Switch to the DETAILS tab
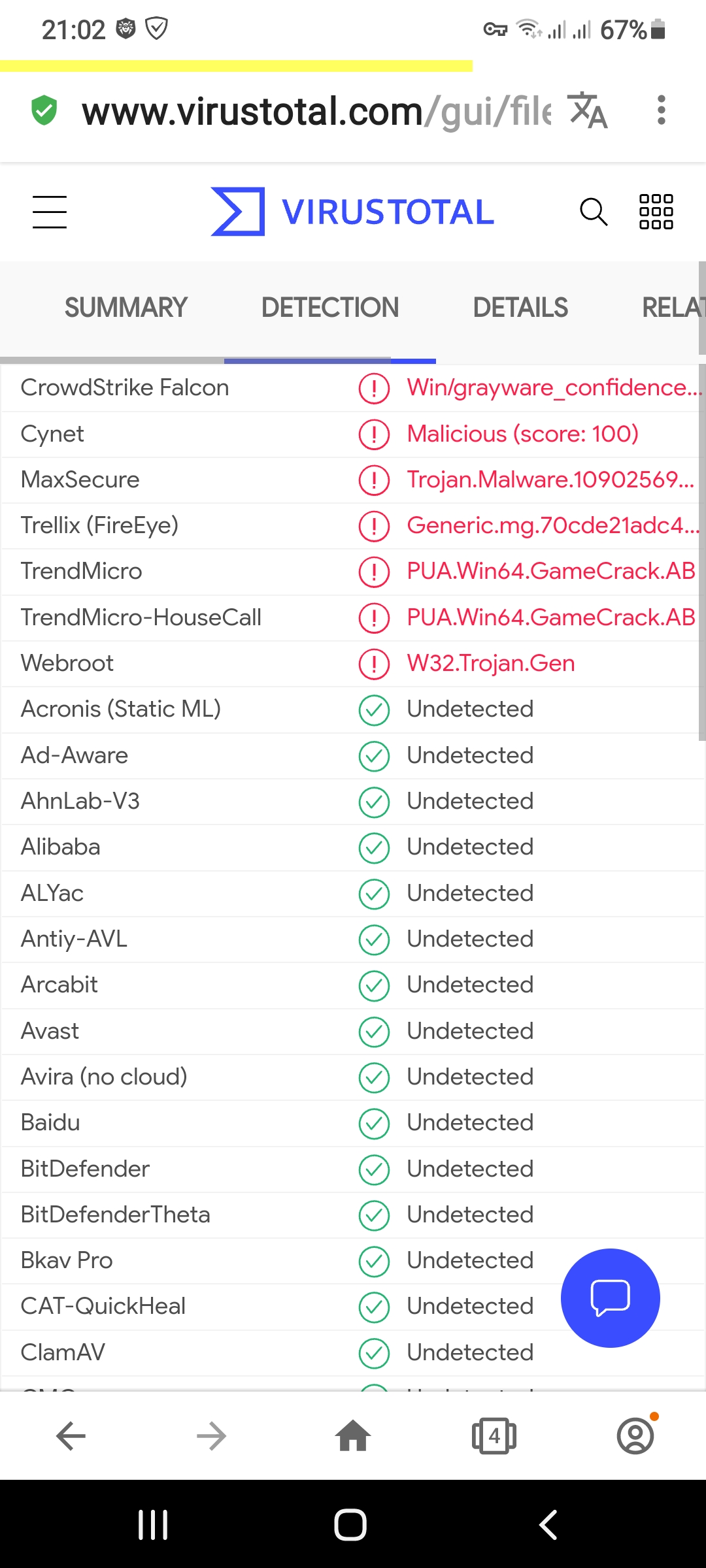Image resolution: width=706 pixels, height=1568 pixels. pyautogui.click(x=520, y=308)
